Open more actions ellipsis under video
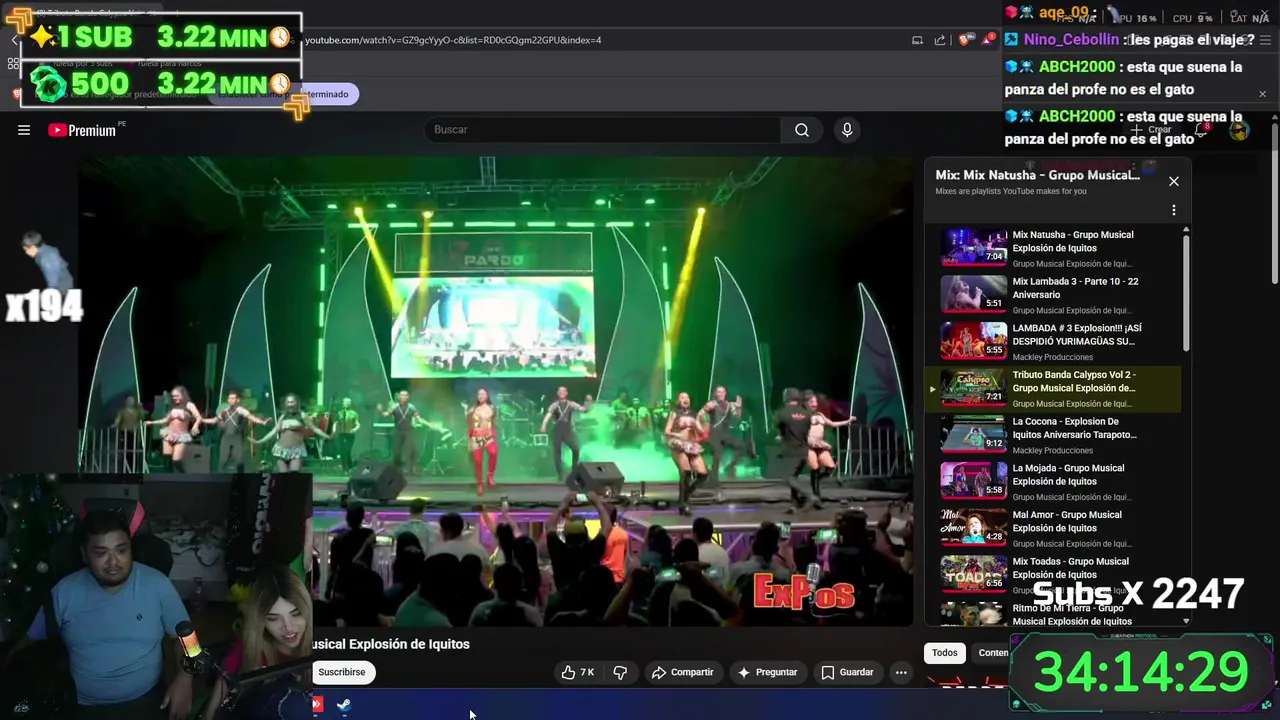The height and width of the screenshot is (720, 1280). pyautogui.click(x=901, y=672)
